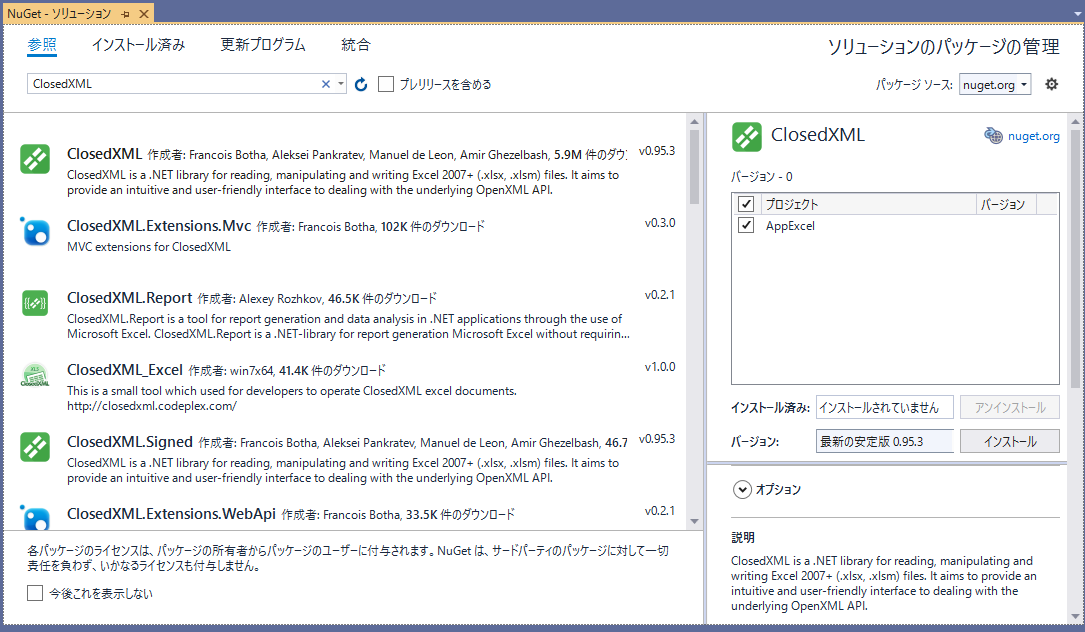Expand the options section chevron

pos(742,490)
